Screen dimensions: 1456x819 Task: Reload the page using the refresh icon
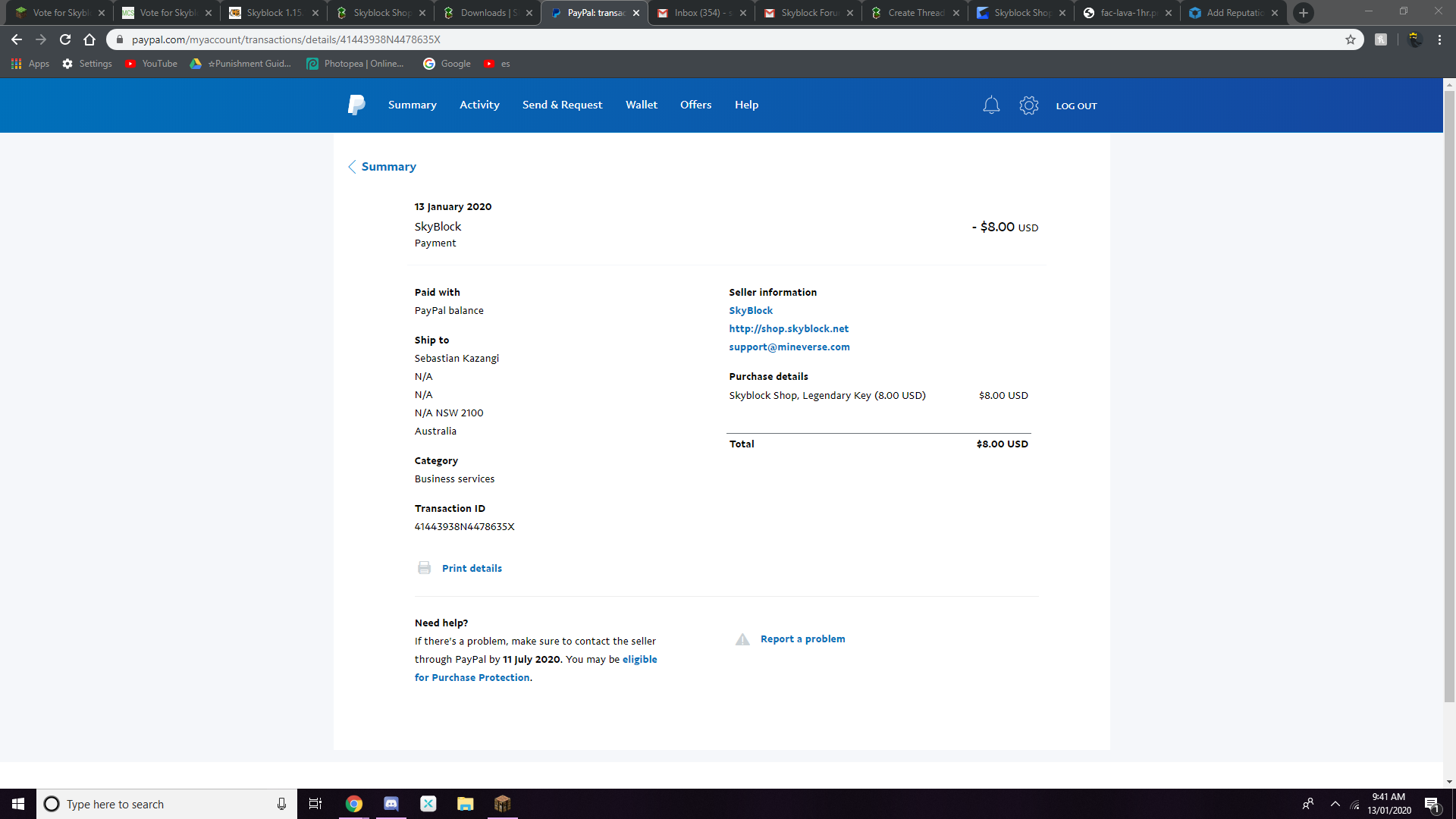click(65, 39)
